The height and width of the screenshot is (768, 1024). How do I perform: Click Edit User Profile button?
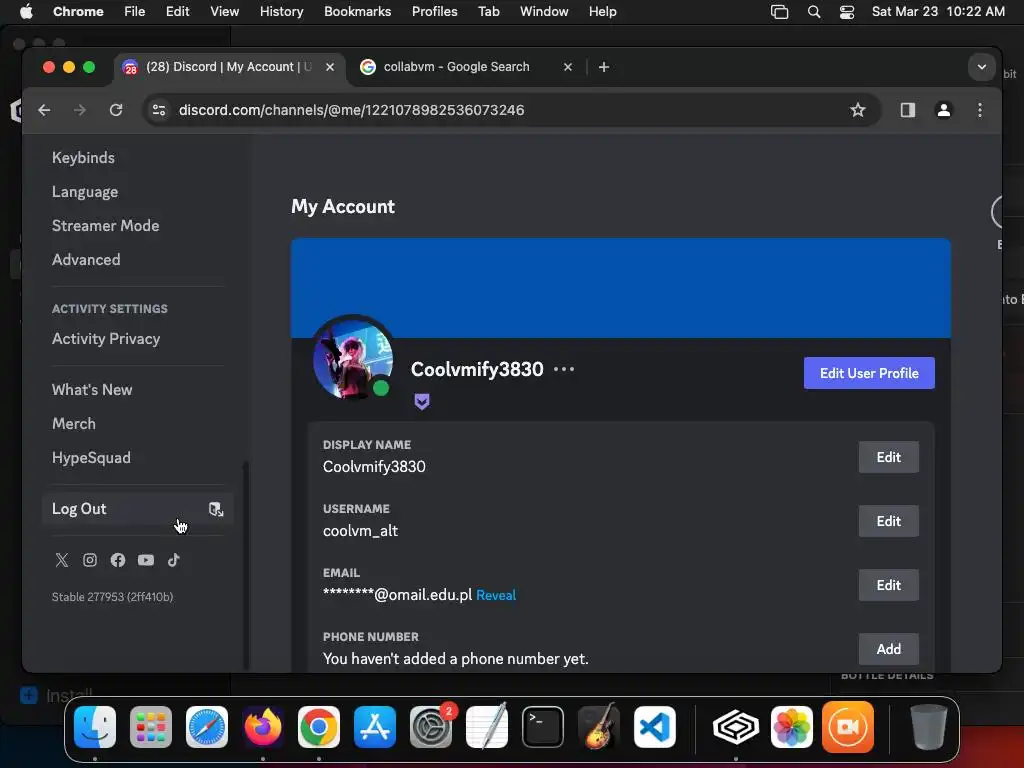click(x=869, y=373)
